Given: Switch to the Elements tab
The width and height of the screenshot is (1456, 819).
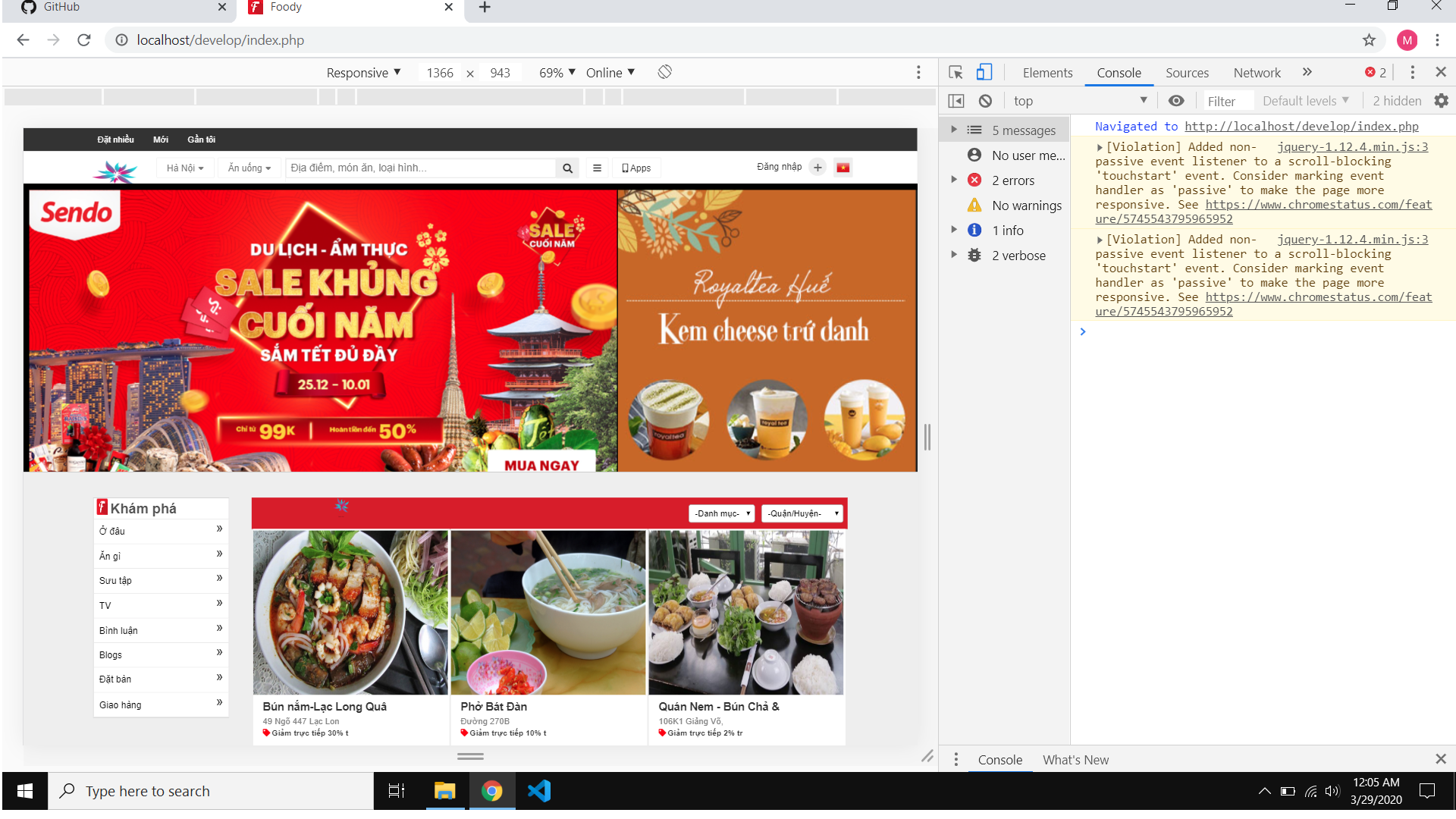Looking at the screenshot, I should tap(1047, 73).
